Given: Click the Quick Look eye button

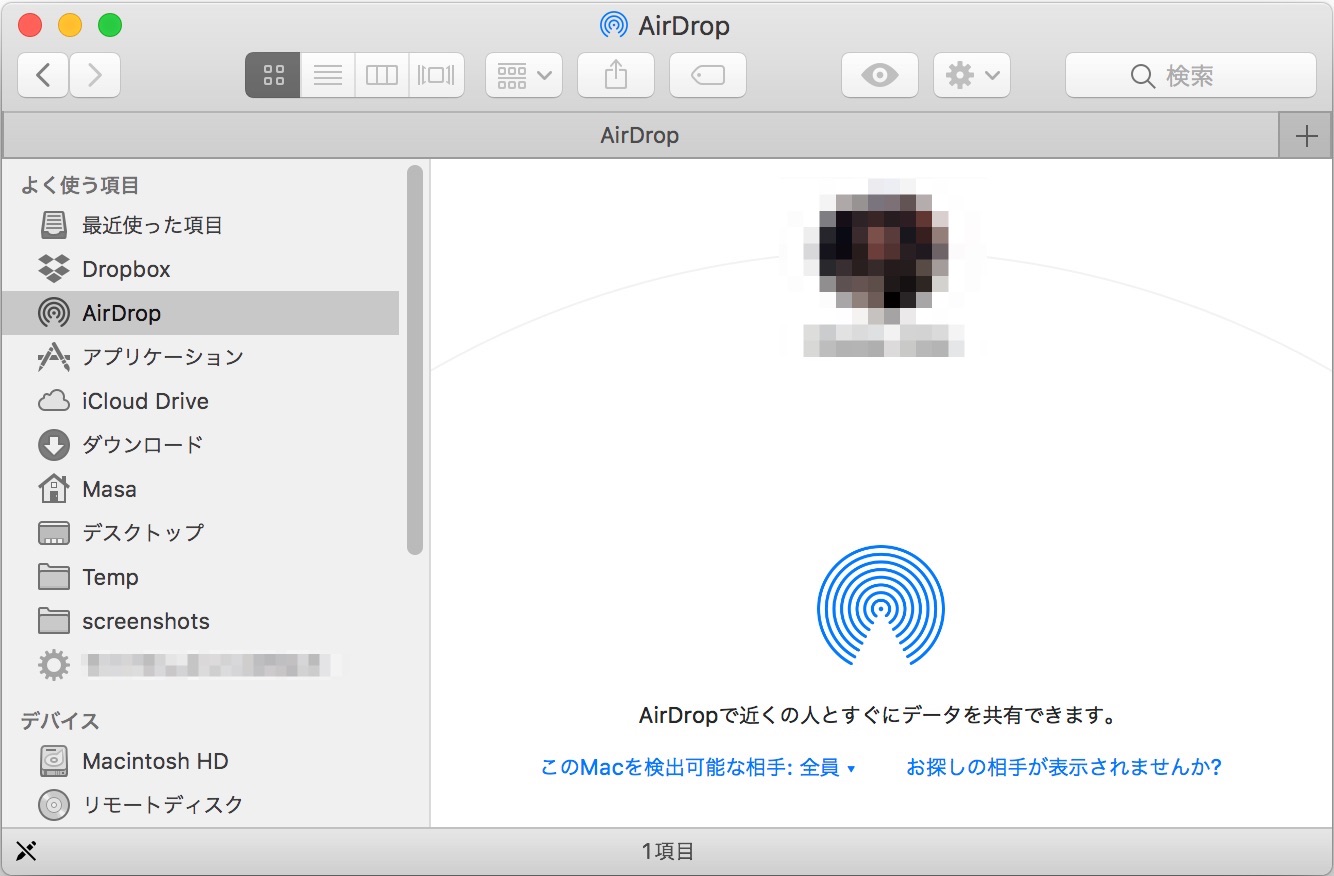Looking at the screenshot, I should point(880,75).
